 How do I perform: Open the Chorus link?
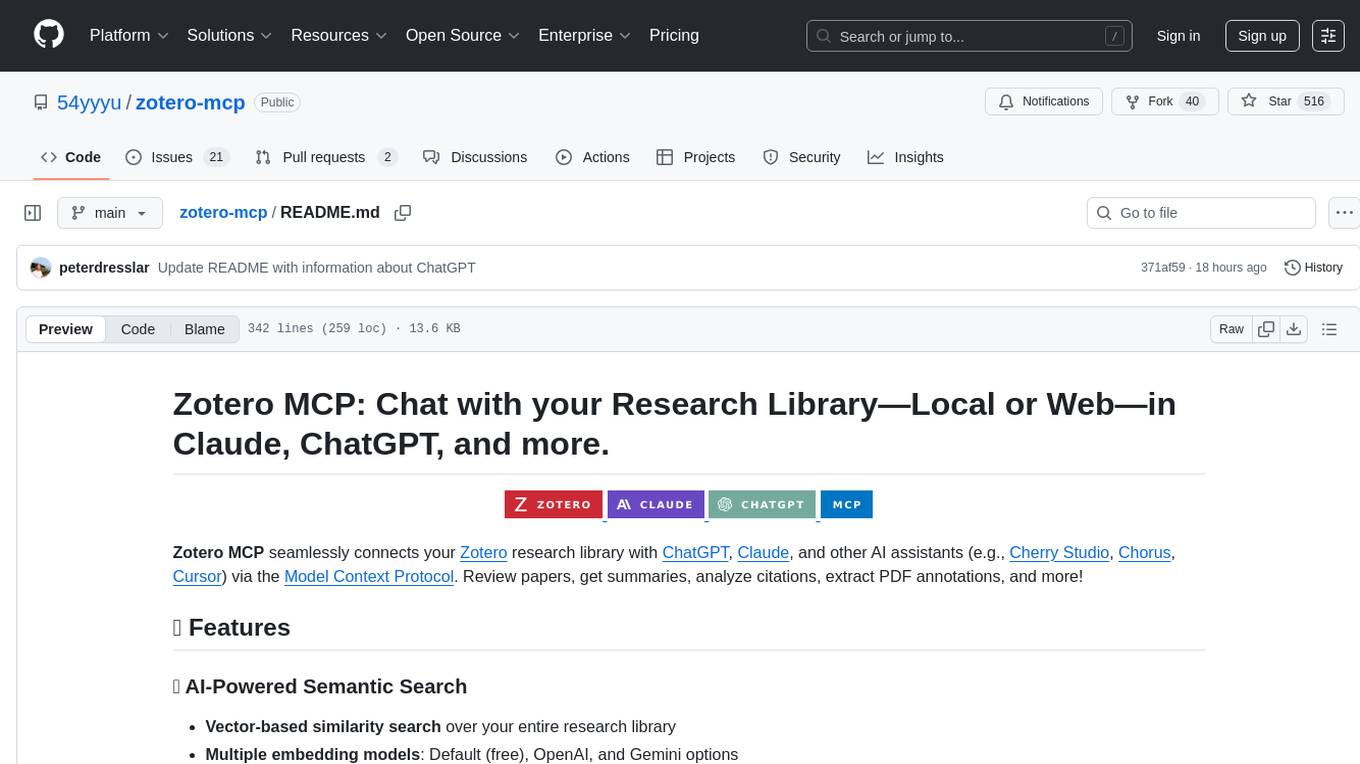pos(1144,552)
